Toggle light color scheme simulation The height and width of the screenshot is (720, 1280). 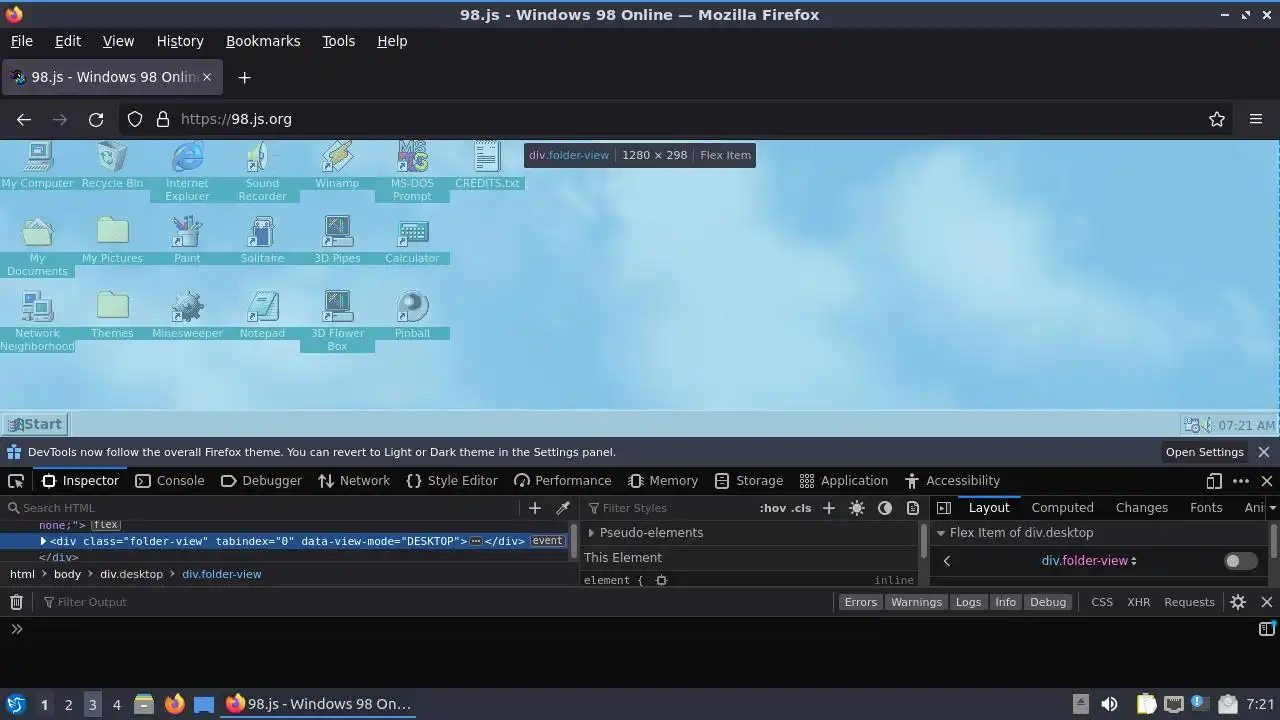click(x=857, y=508)
